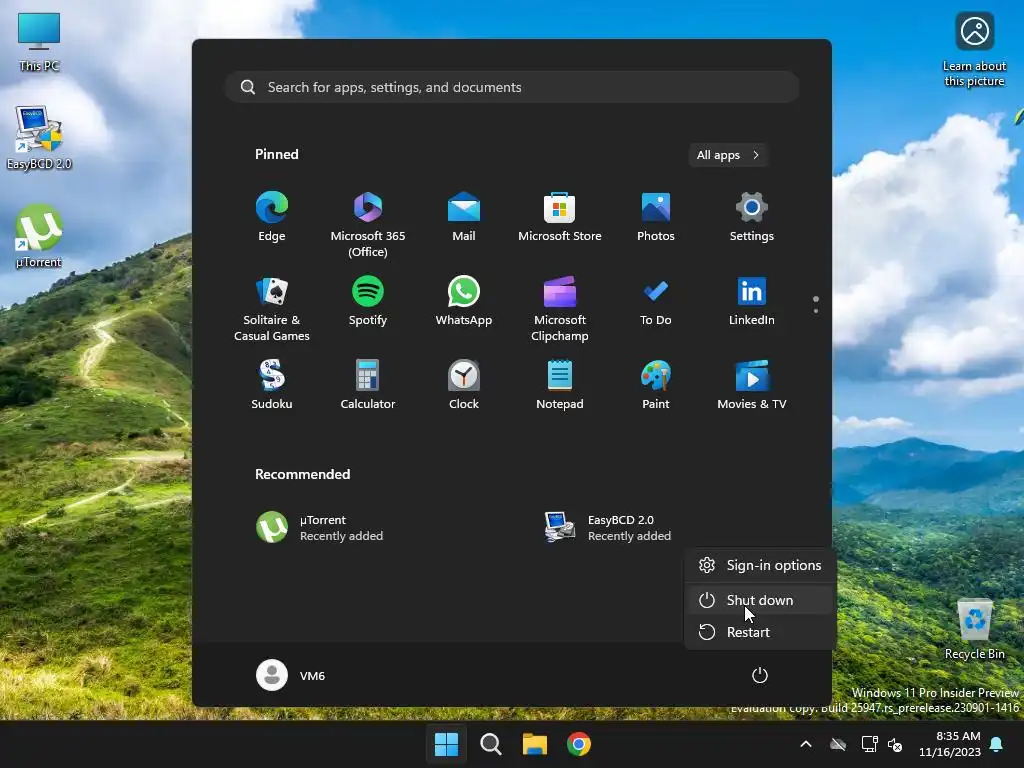Open recommended µTorrent recently added item
Image resolution: width=1024 pixels, height=768 pixels.
(x=320, y=528)
